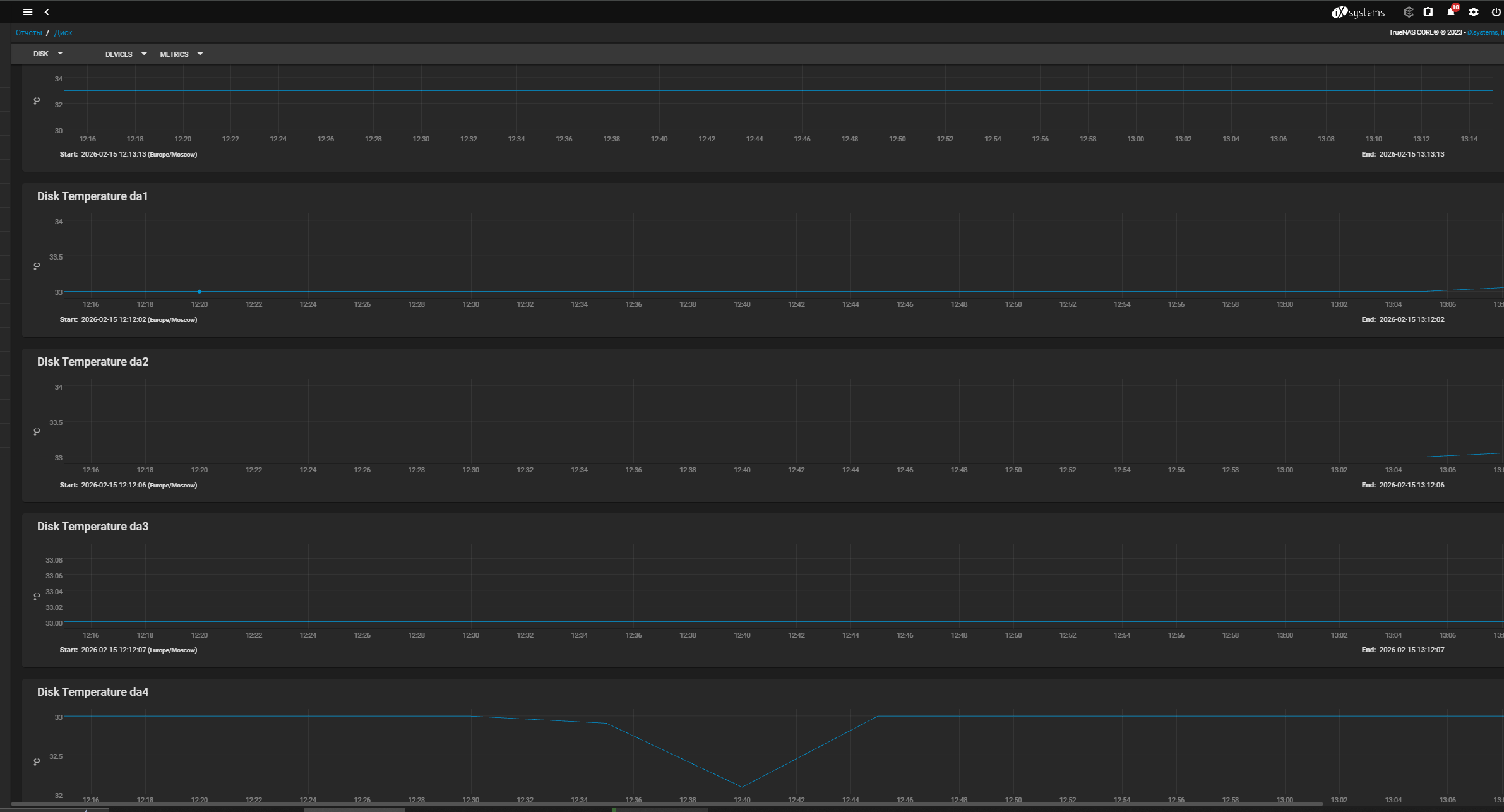Click the da4 temperature dip at 12:40

point(742,787)
